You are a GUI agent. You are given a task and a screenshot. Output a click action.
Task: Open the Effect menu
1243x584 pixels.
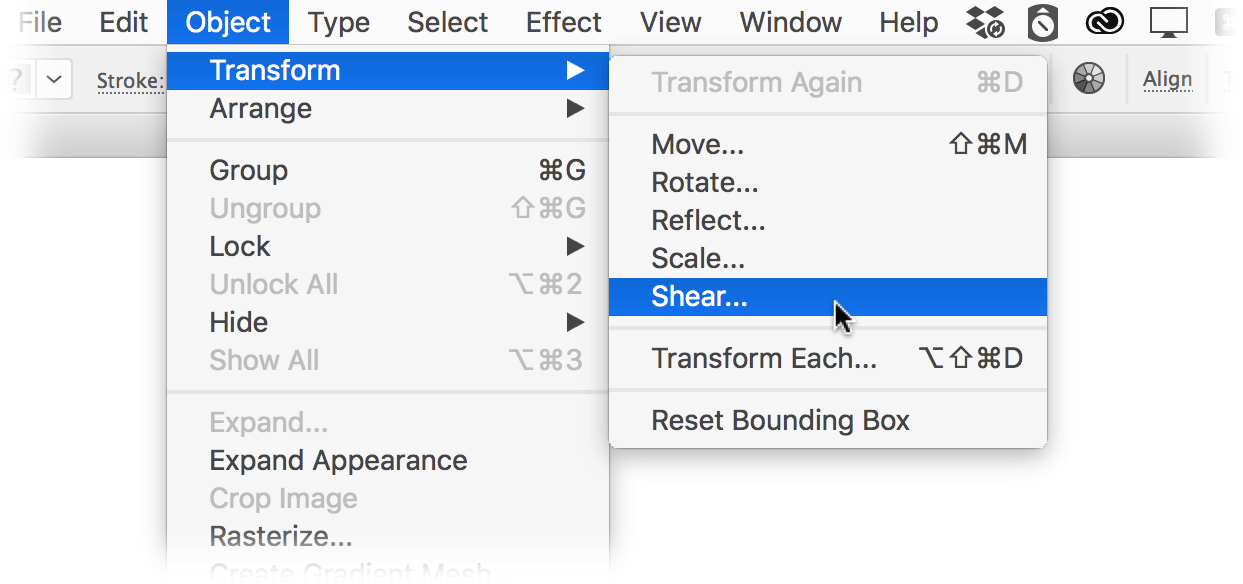(x=564, y=22)
